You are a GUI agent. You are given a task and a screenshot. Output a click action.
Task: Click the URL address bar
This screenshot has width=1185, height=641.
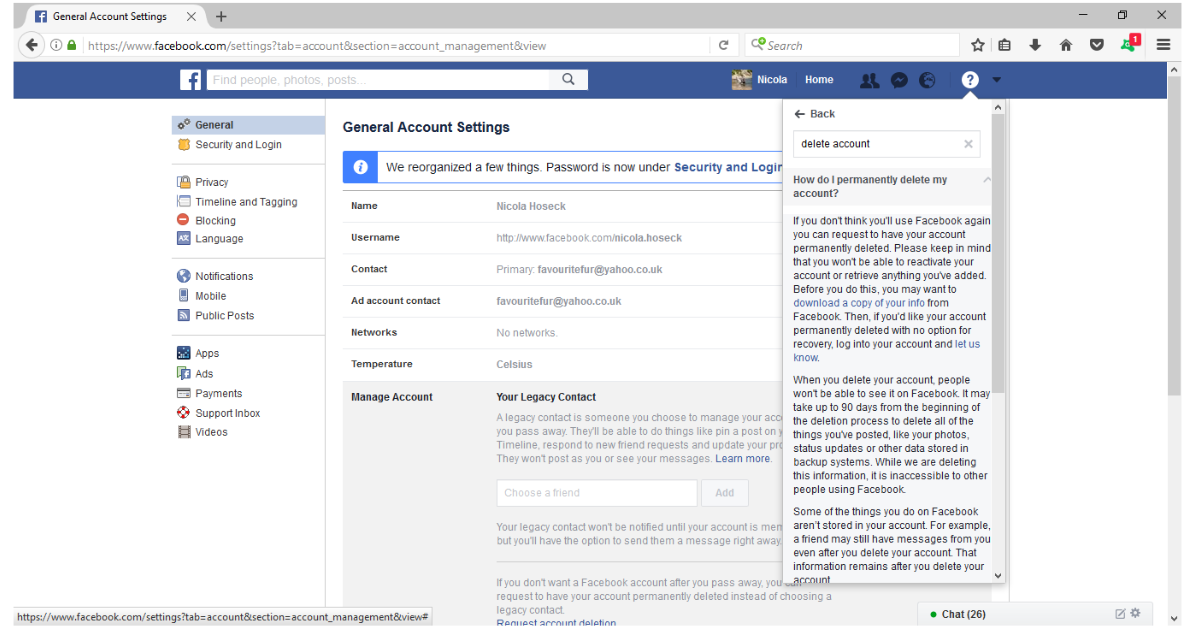[397, 45]
